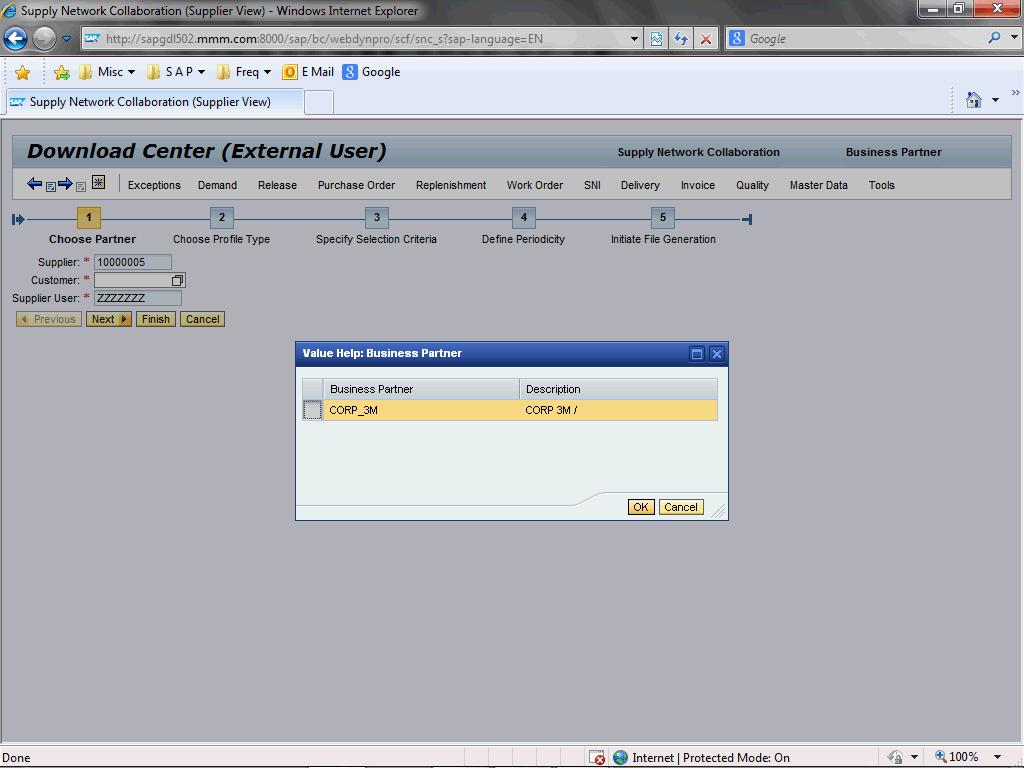
Task: Open the S A P favorites folder
Action: click(x=176, y=72)
